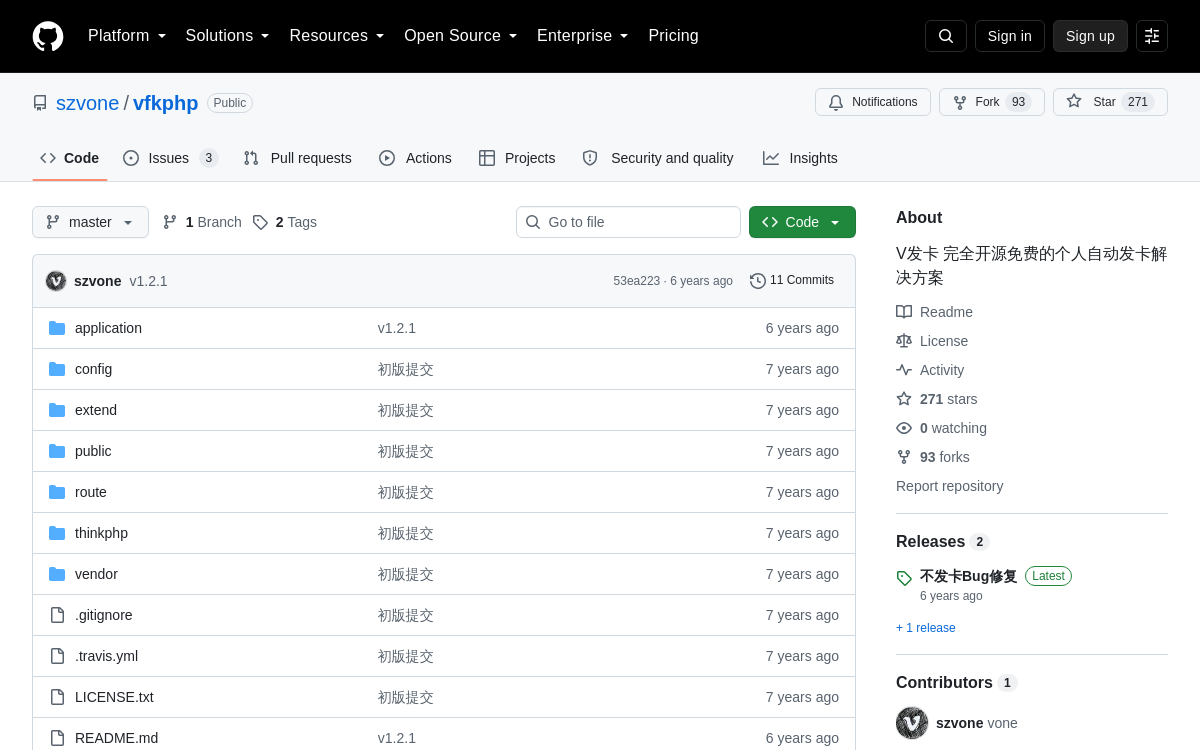
Task: Click the szvone avatar in commit header
Action: [x=56, y=281]
